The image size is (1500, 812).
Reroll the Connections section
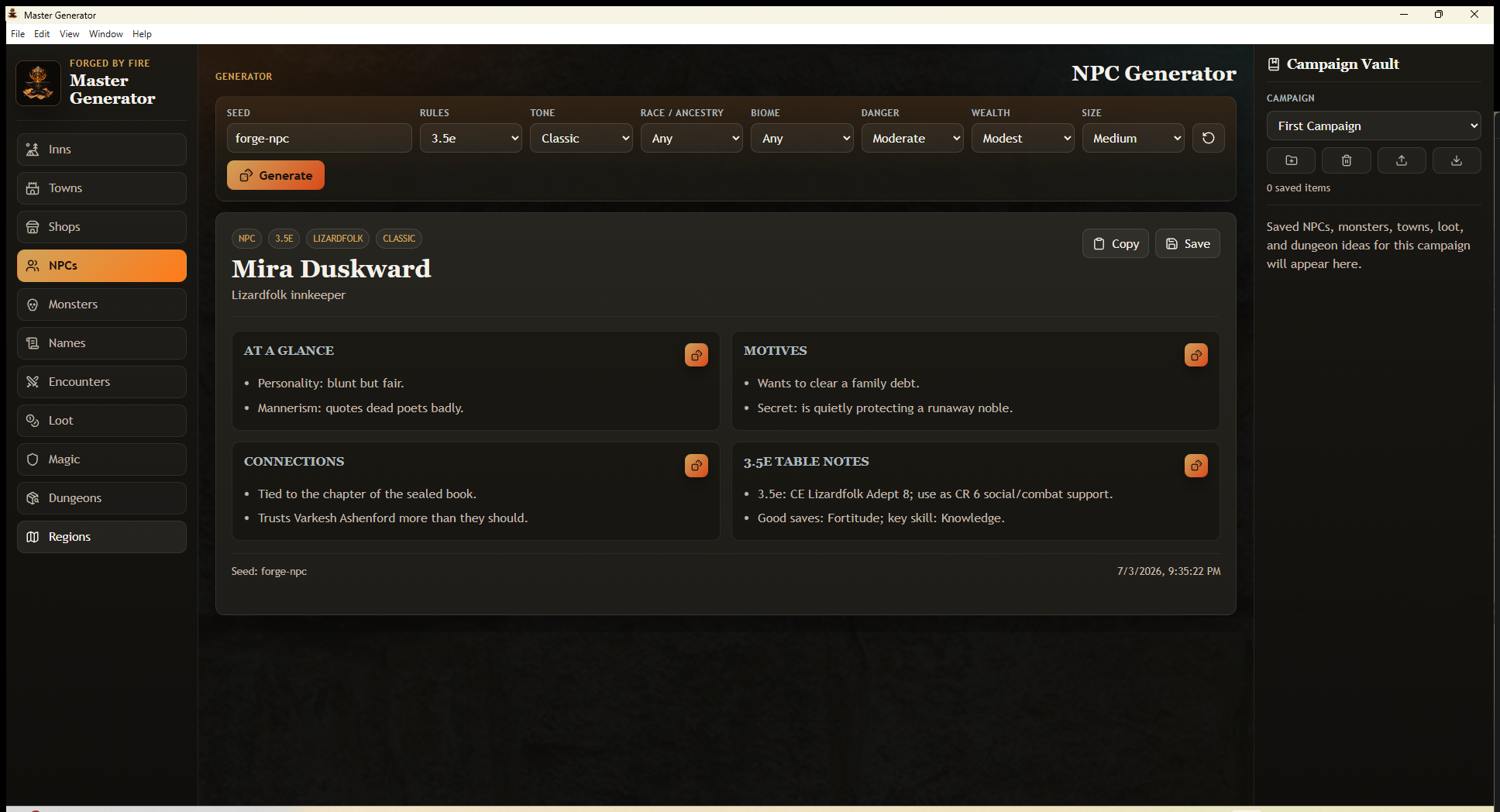coord(697,466)
